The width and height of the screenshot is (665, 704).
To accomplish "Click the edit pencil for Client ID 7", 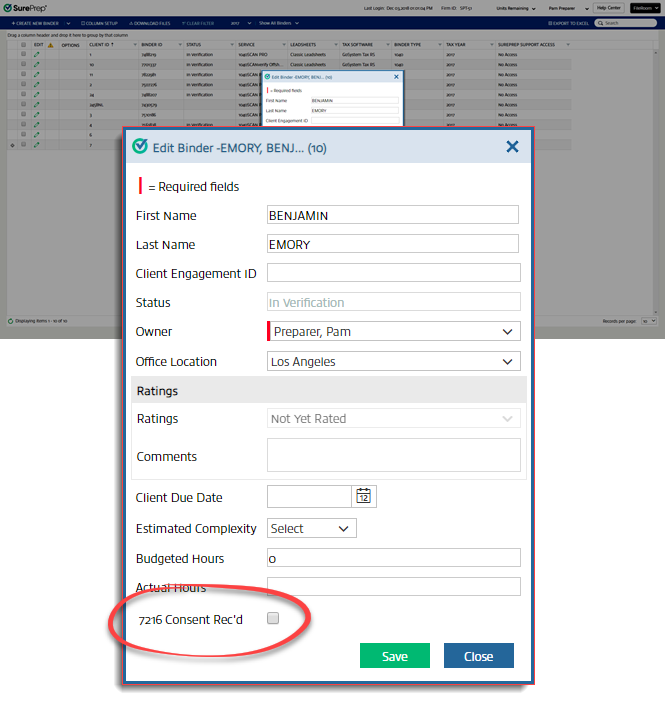I will point(37,145).
